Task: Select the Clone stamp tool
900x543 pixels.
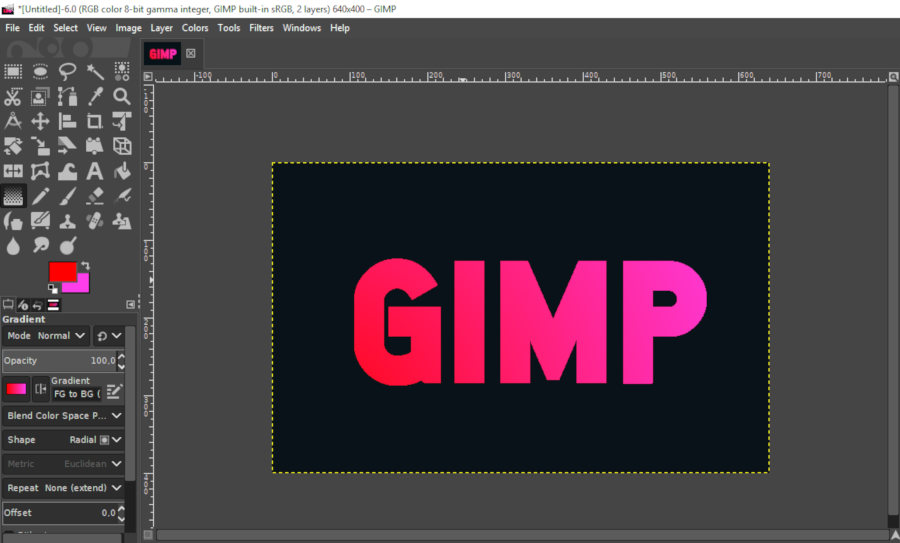Action: point(67,221)
